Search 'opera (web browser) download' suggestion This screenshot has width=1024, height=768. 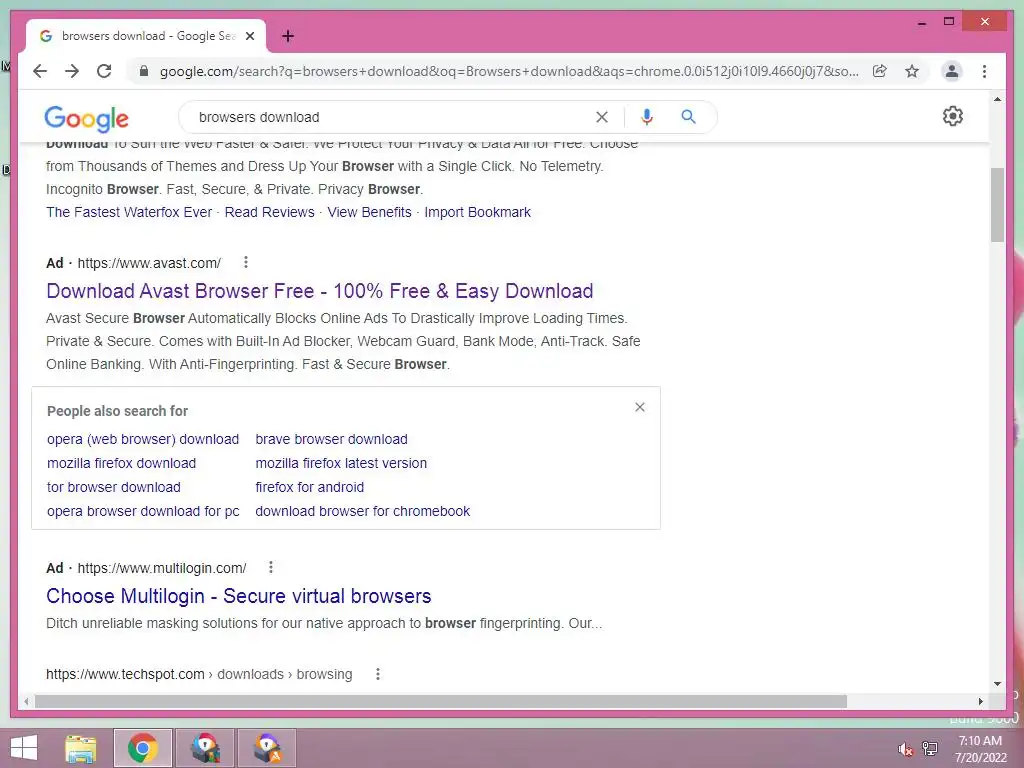click(x=143, y=439)
